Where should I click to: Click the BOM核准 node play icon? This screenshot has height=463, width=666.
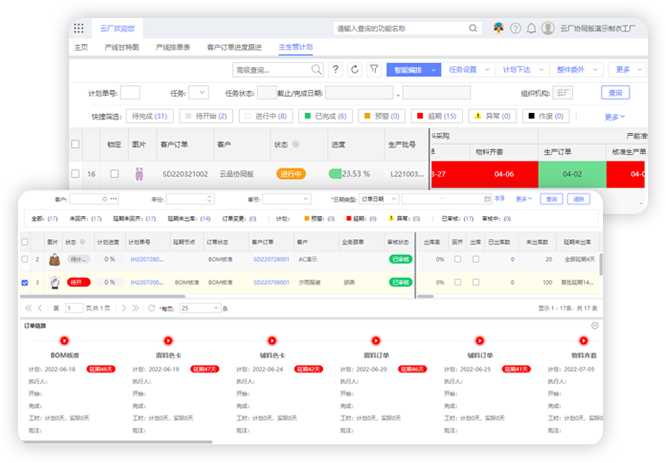(65, 341)
